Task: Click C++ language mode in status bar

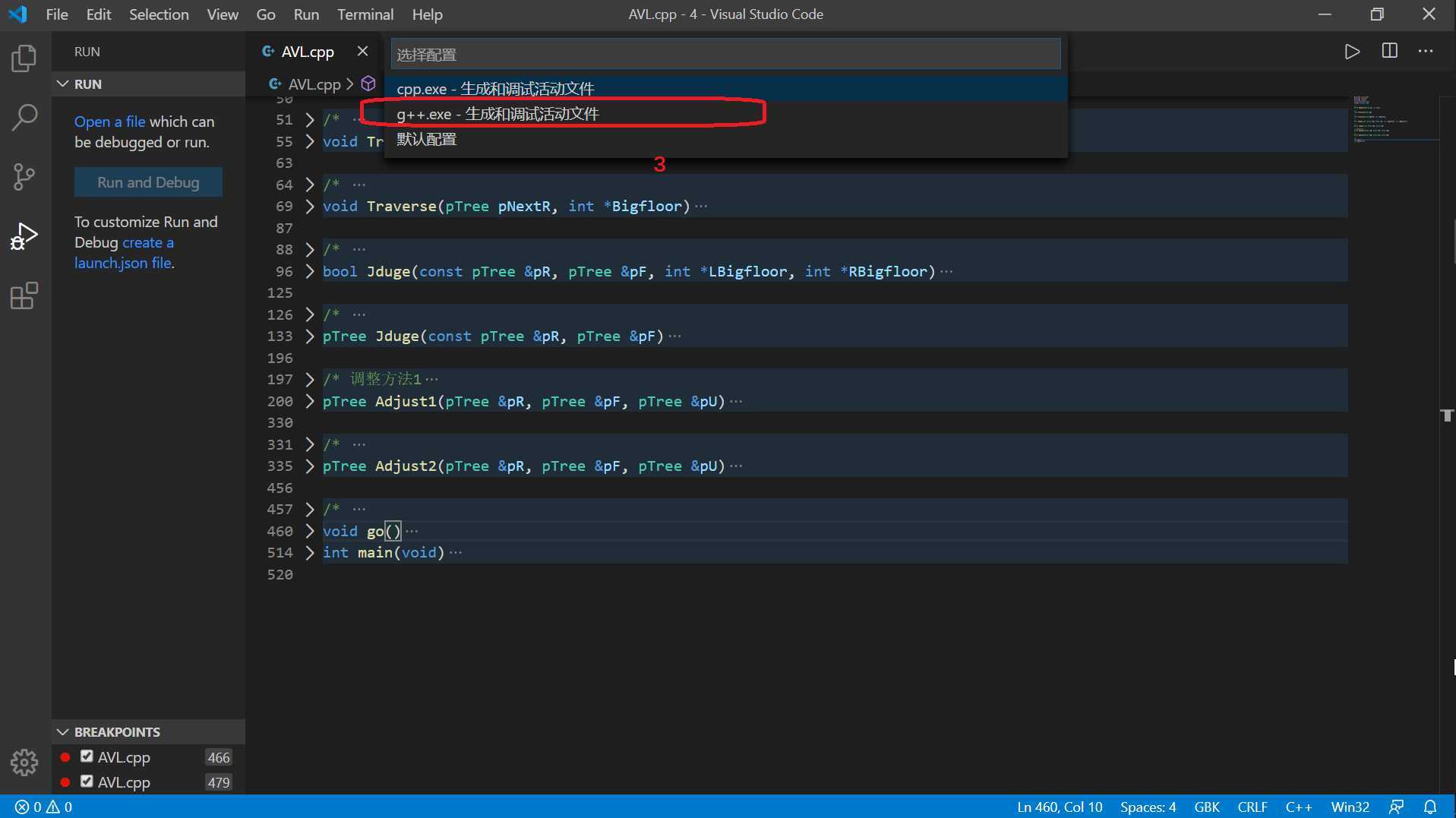Action: pos(1299,807)
